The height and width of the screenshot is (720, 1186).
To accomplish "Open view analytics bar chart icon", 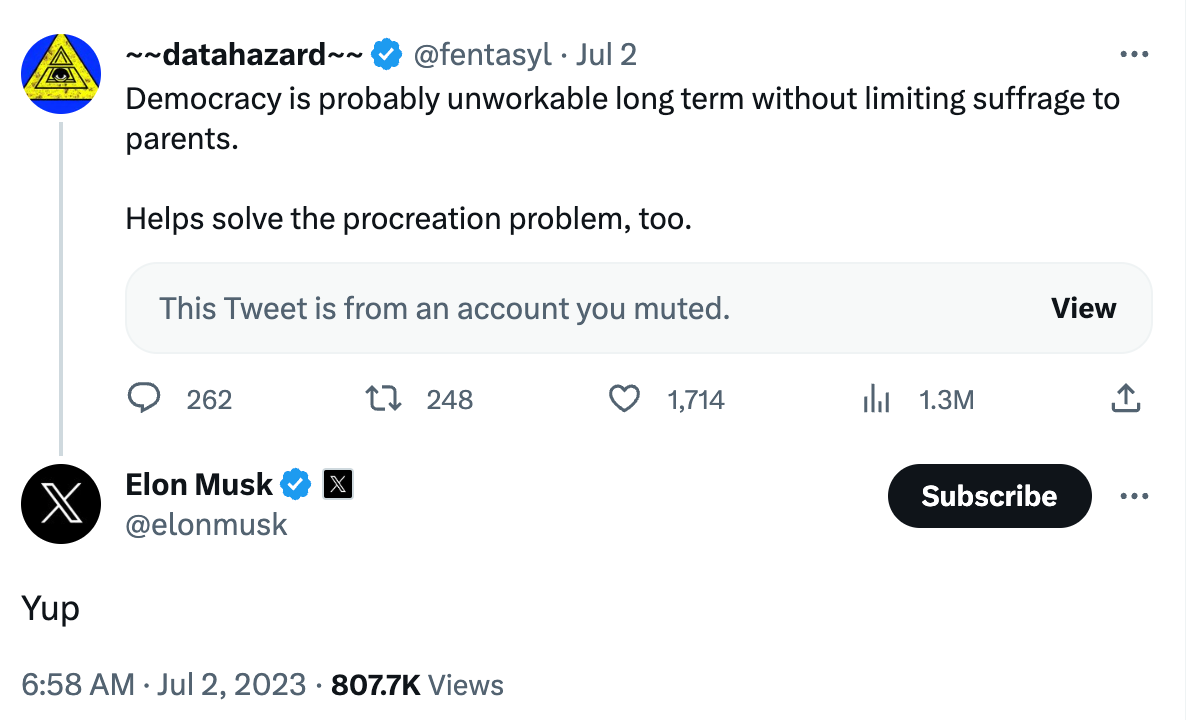I will 876,399.
